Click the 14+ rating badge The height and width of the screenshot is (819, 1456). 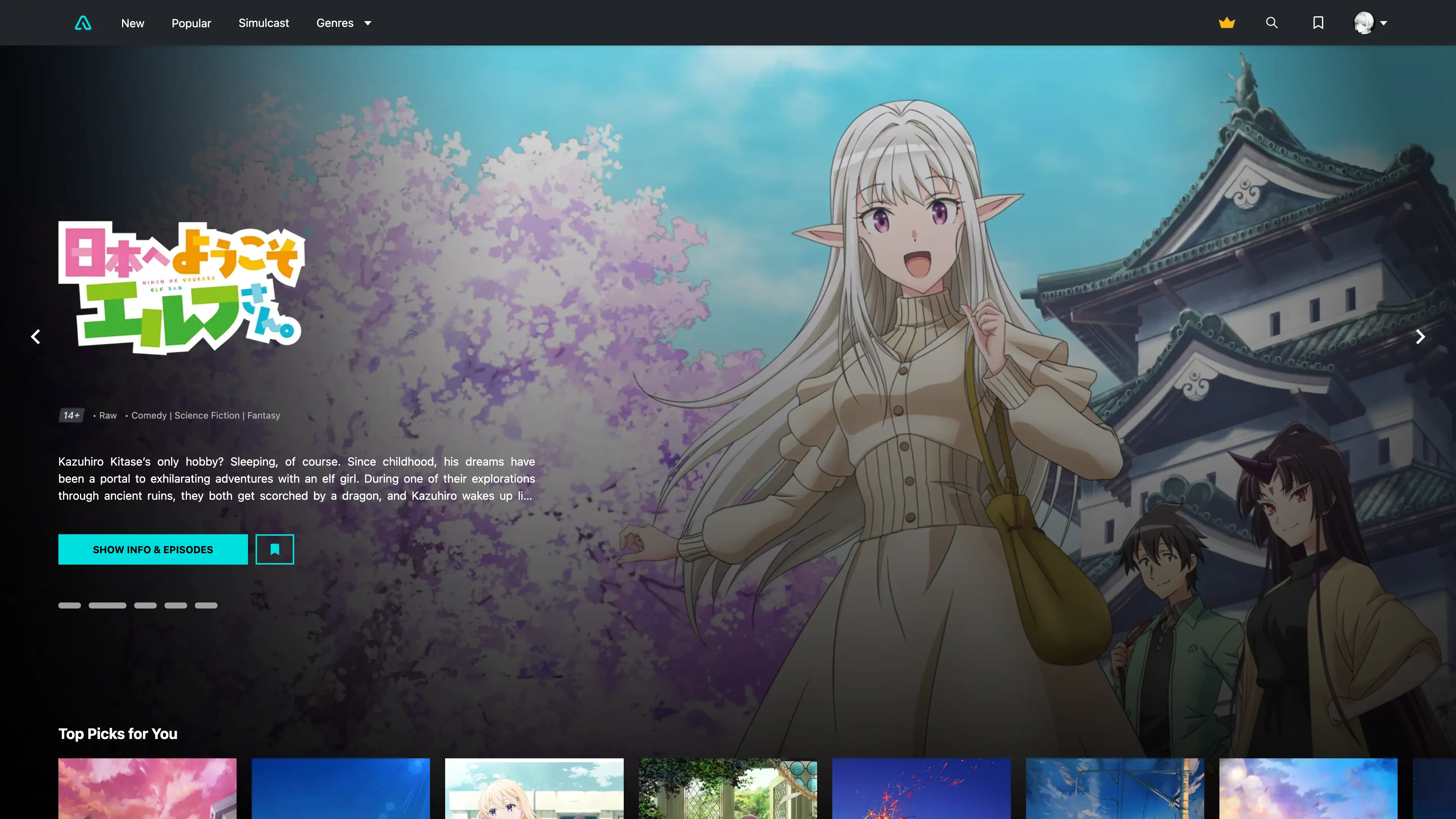pyautogui.click(x=71, y=416)
